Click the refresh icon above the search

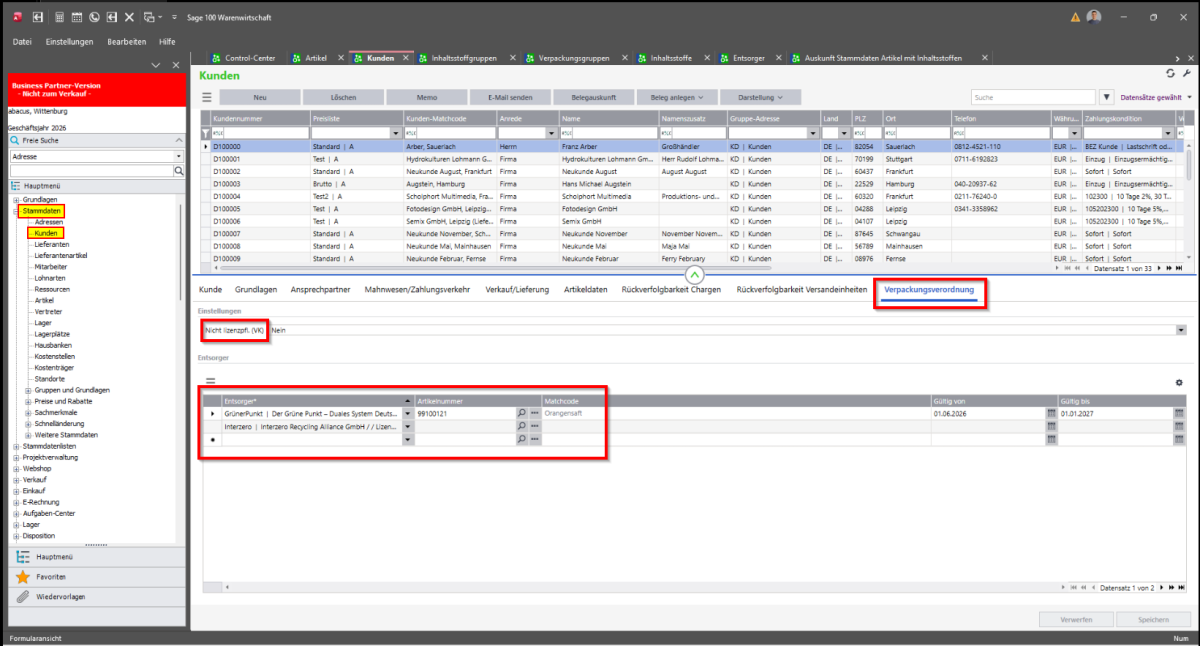(1170, 74)
